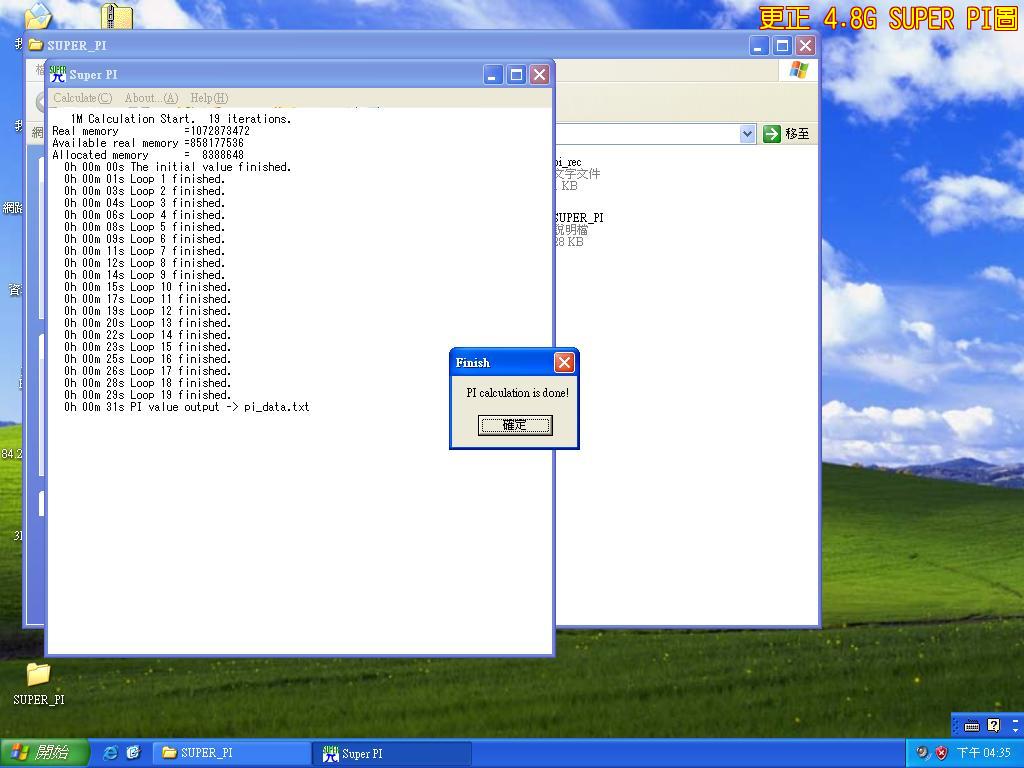
Task: Click the language bar help icon
Action: tap(993, 726)
